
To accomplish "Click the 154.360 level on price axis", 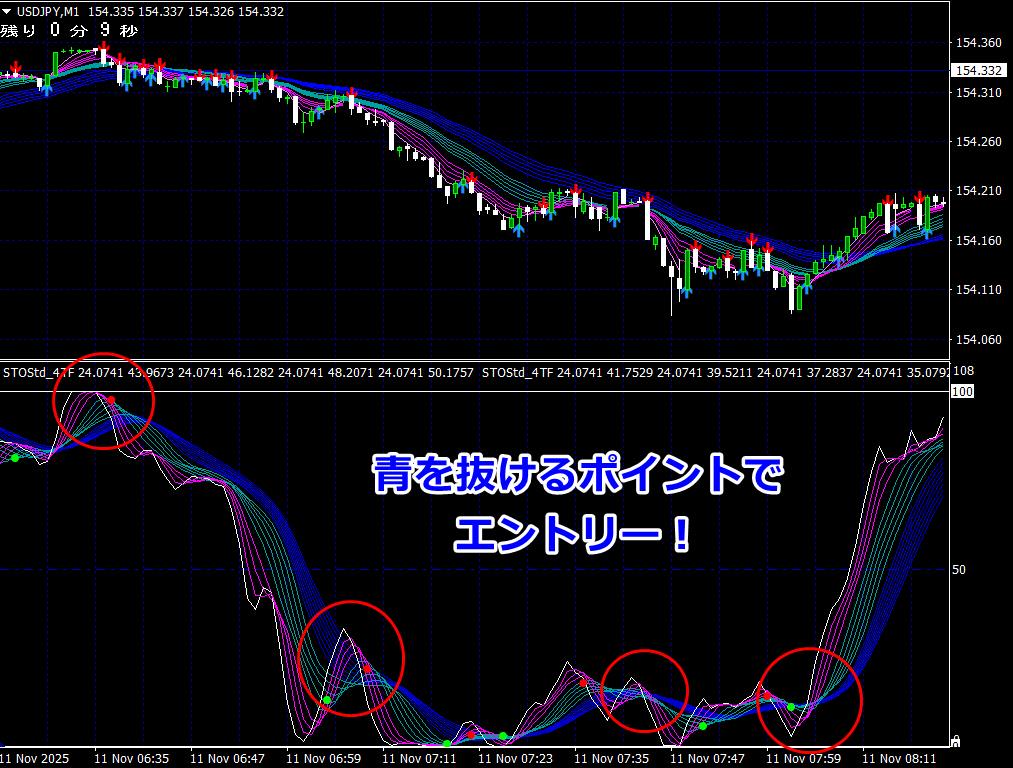I will [978, 43].
